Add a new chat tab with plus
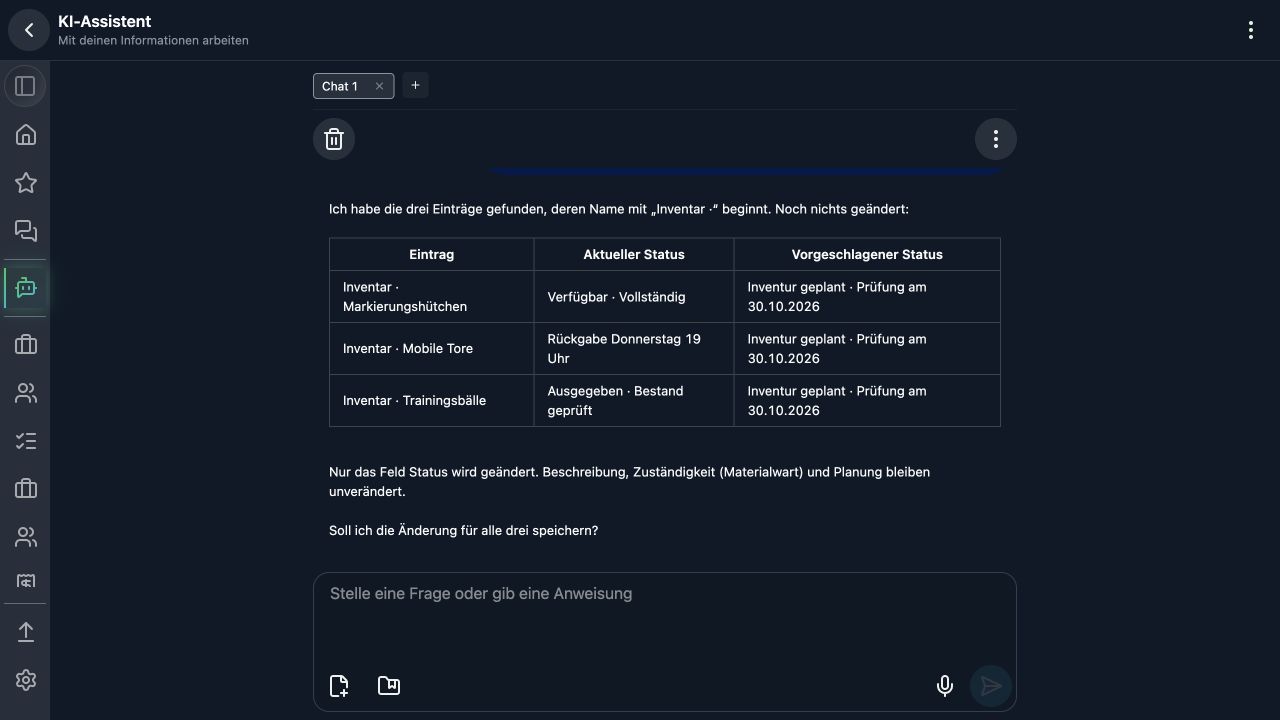 point(415,85)
